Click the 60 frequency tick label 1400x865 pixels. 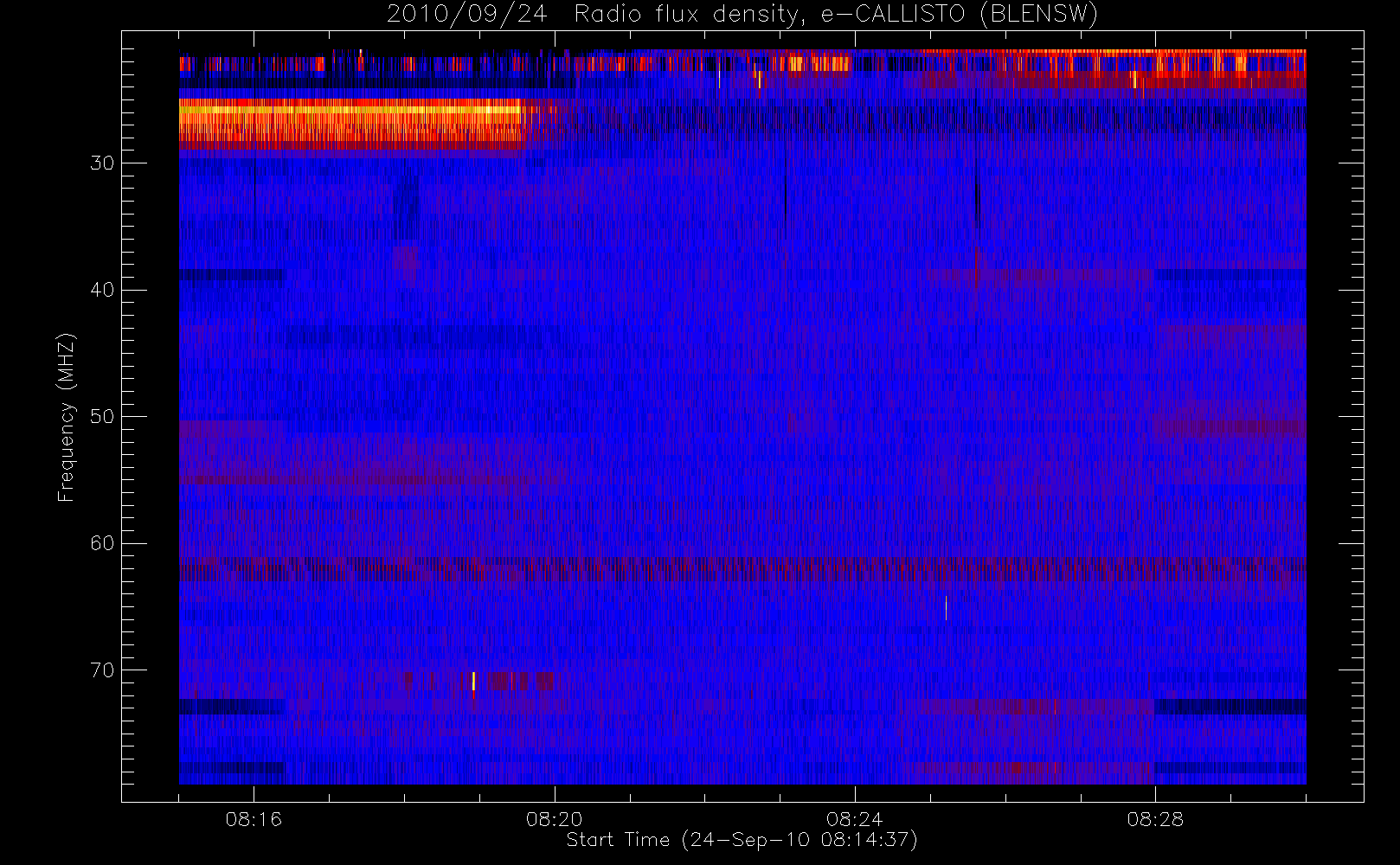pos(102,543)
